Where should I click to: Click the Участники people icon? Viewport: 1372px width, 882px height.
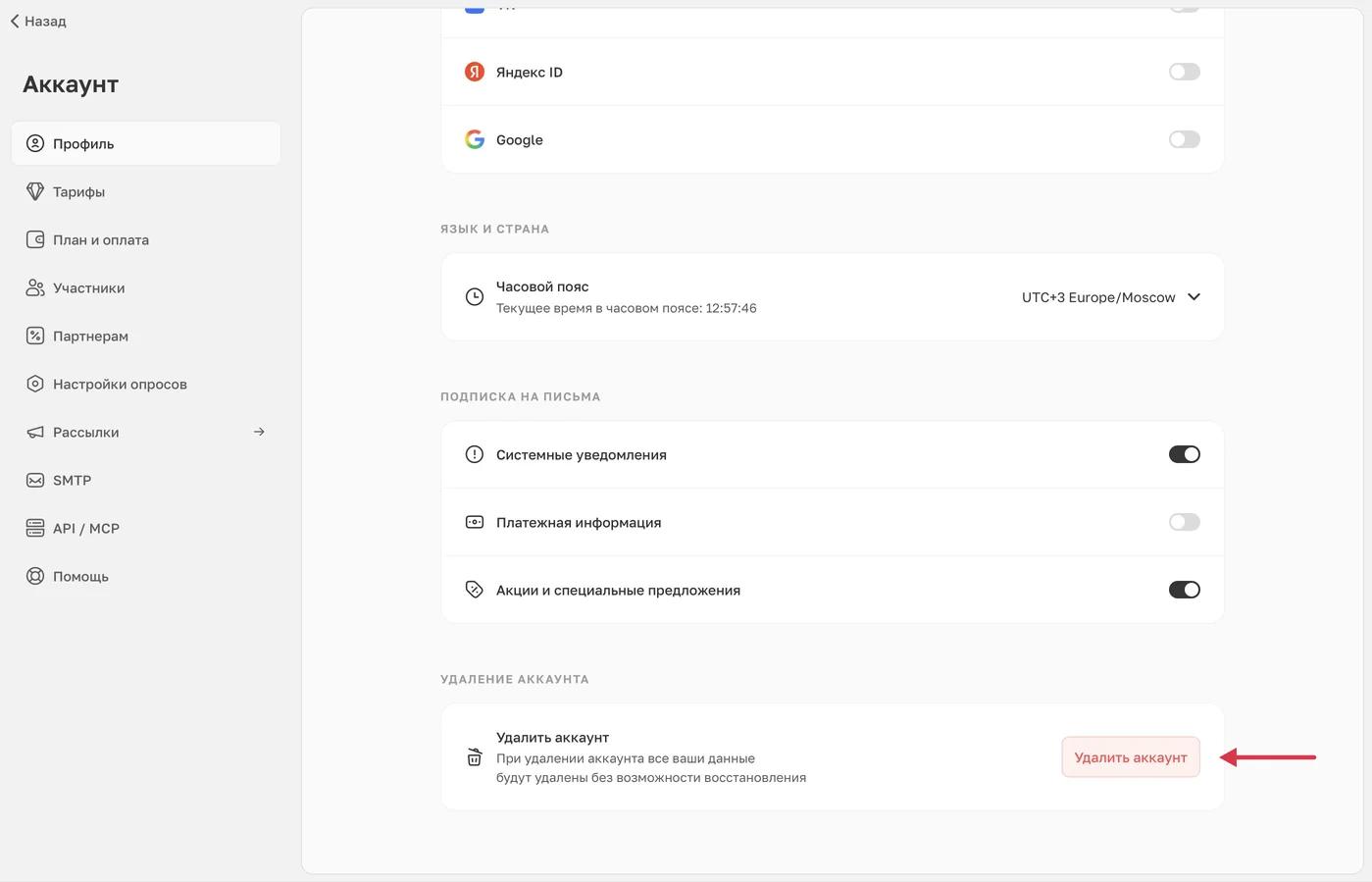tap(35, 287)
